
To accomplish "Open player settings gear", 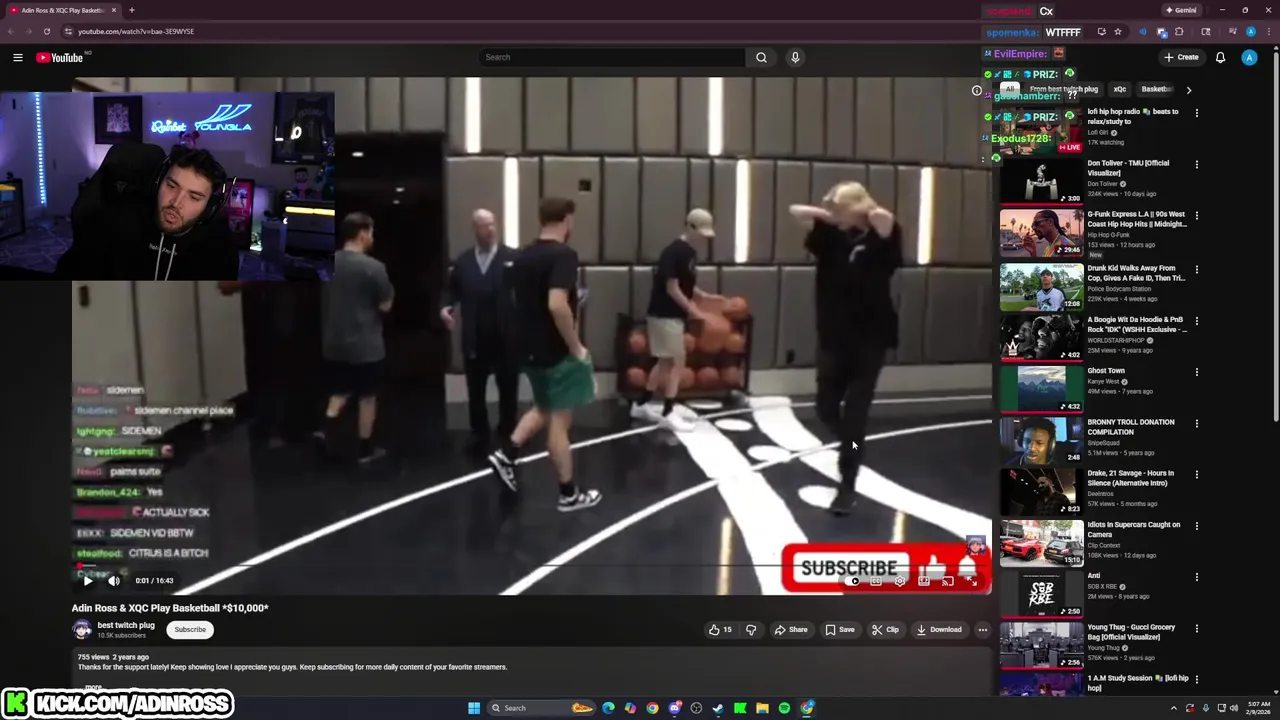I will coord(900,581).
